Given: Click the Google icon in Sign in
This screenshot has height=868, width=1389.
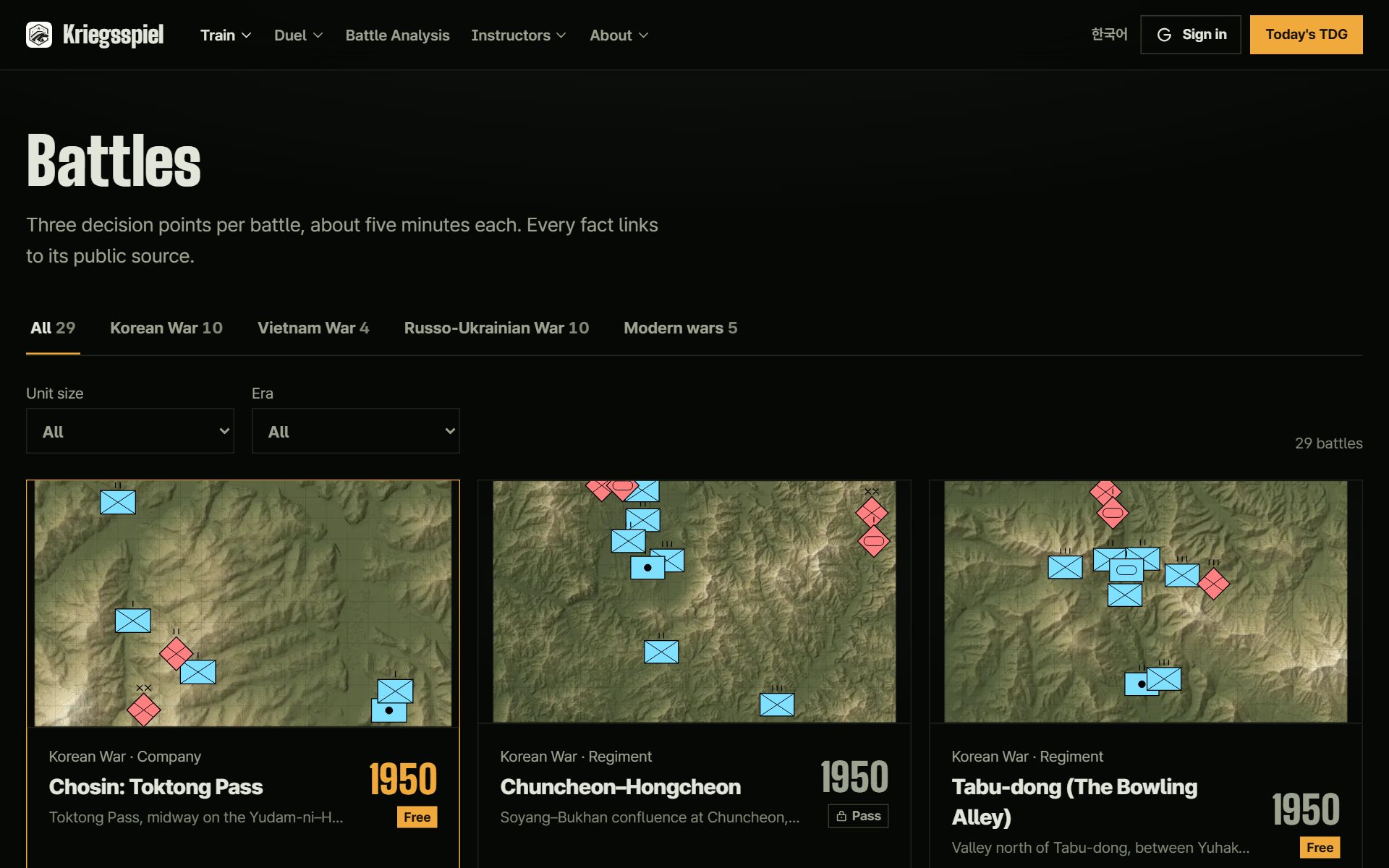Looking at the screenshot, I should click(x=1164, y=35).
